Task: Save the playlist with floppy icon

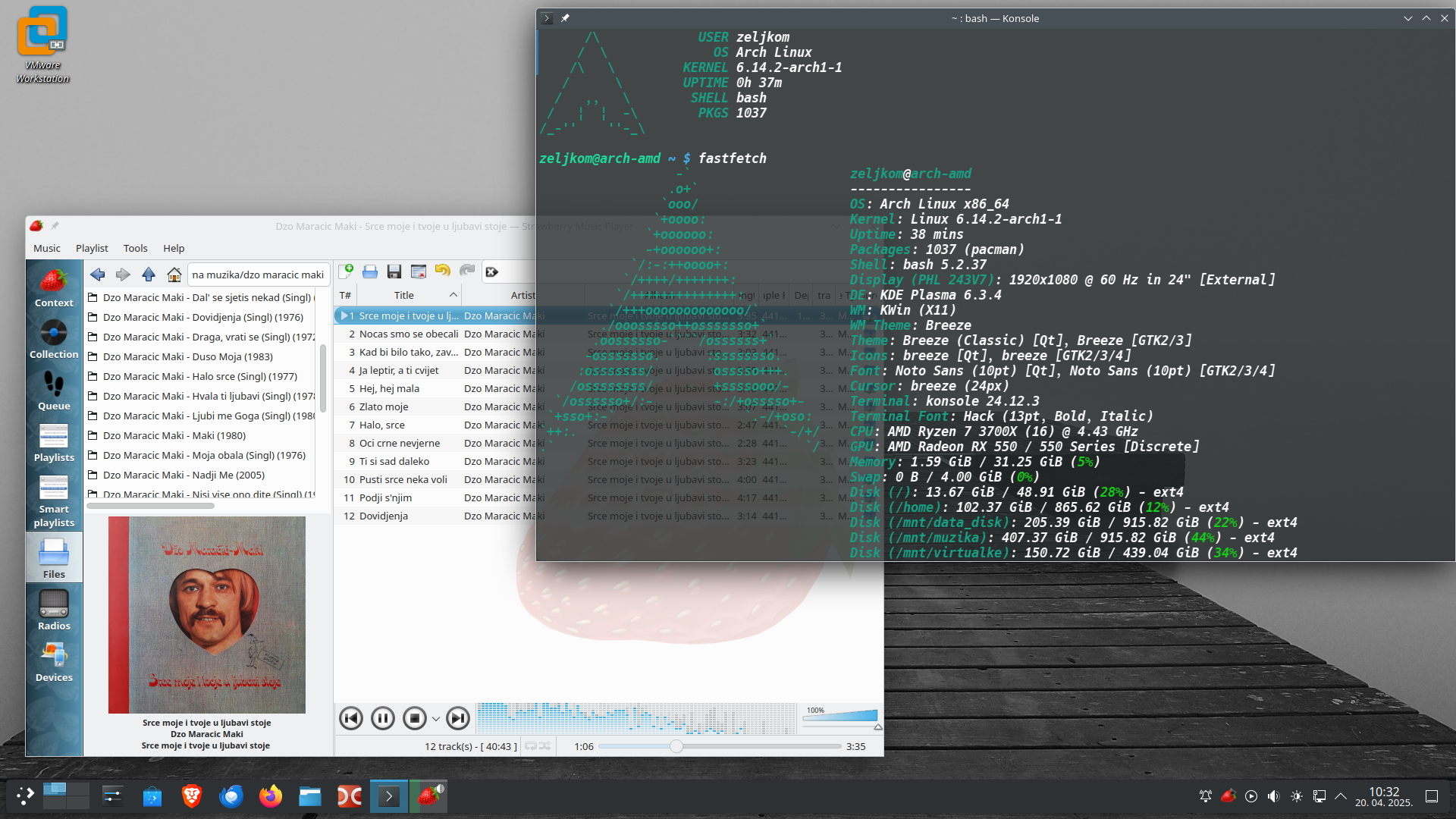Action: pyautogui.click(x=394, y=271)
